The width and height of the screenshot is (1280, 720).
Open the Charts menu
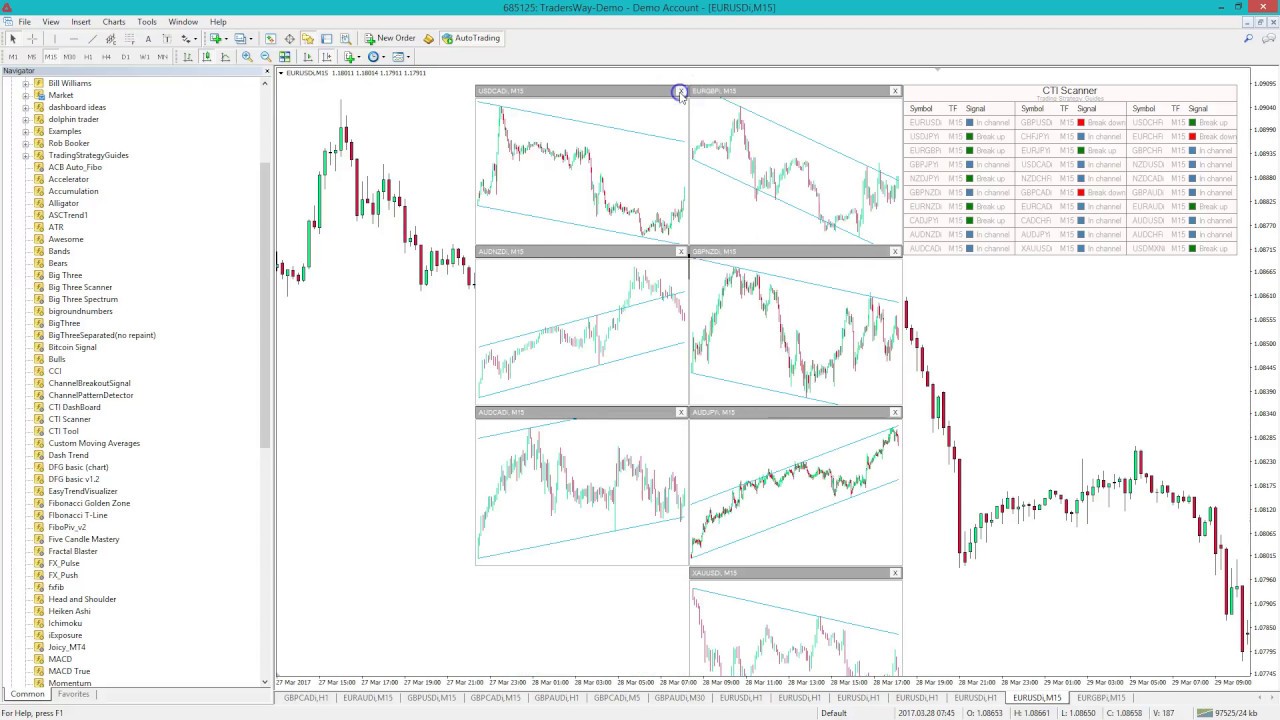114,21
